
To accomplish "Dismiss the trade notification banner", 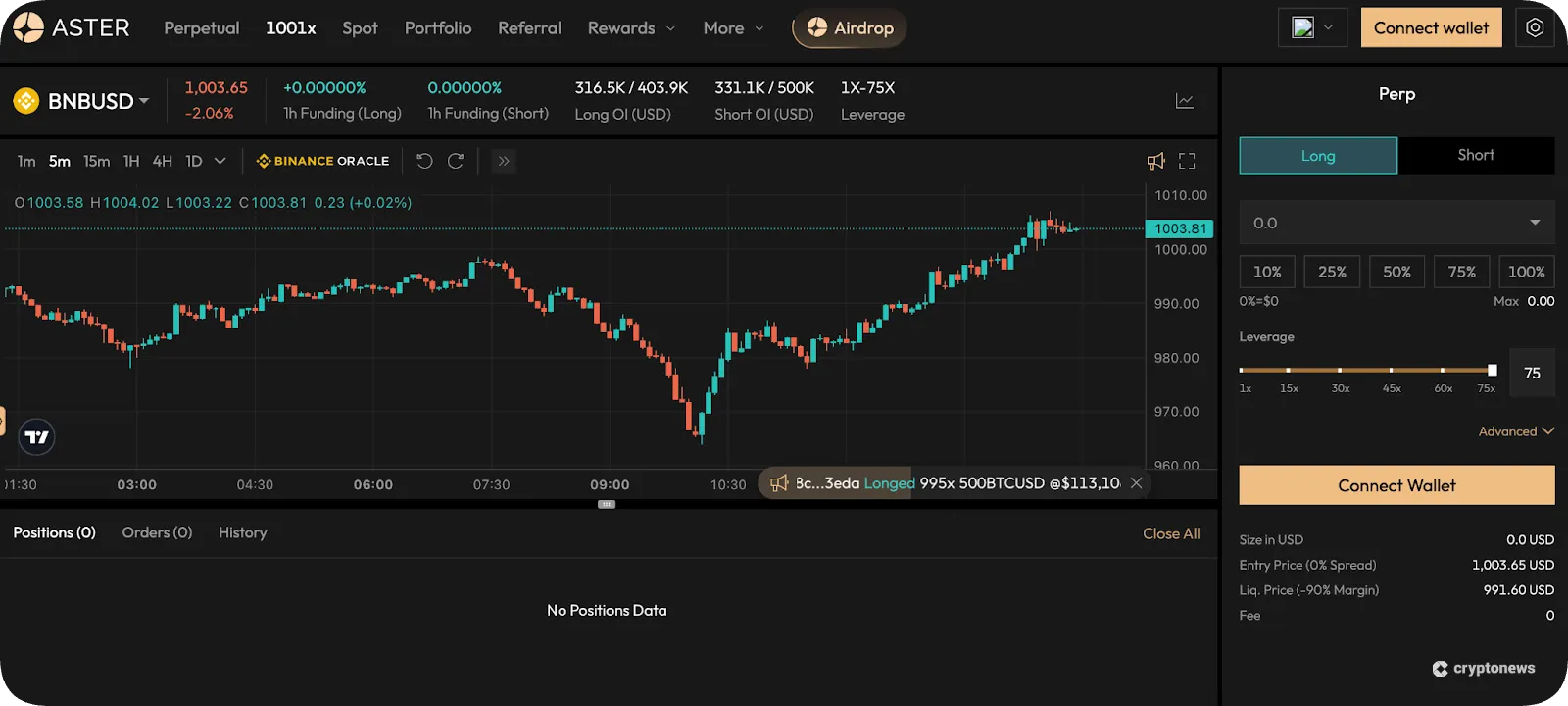I will (x=1136, y=482).
